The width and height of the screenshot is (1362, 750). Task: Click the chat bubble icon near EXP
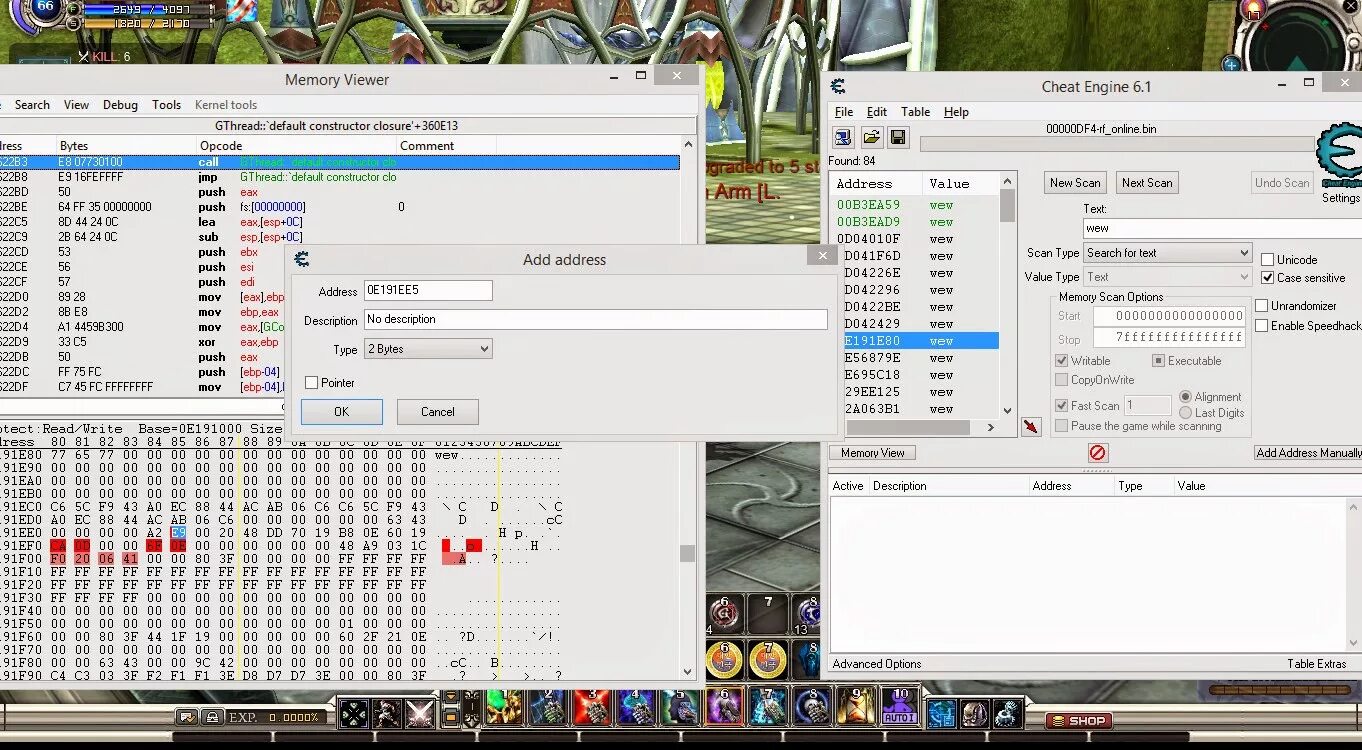tap(187, 717)
